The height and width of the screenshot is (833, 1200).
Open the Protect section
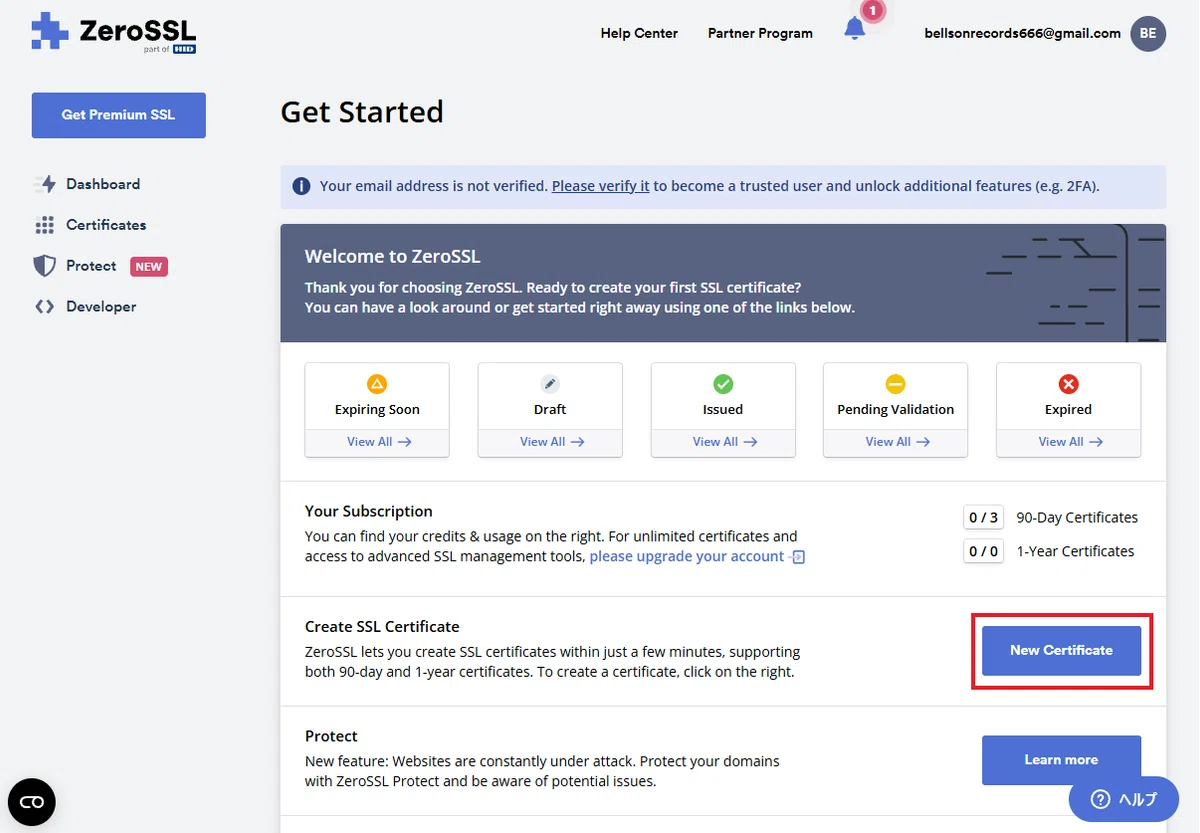(x=91, y=266)
